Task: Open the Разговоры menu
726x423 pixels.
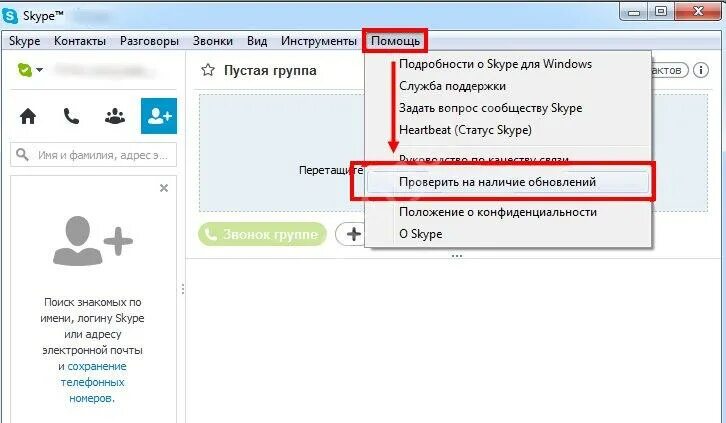Action: pos(149,41)
